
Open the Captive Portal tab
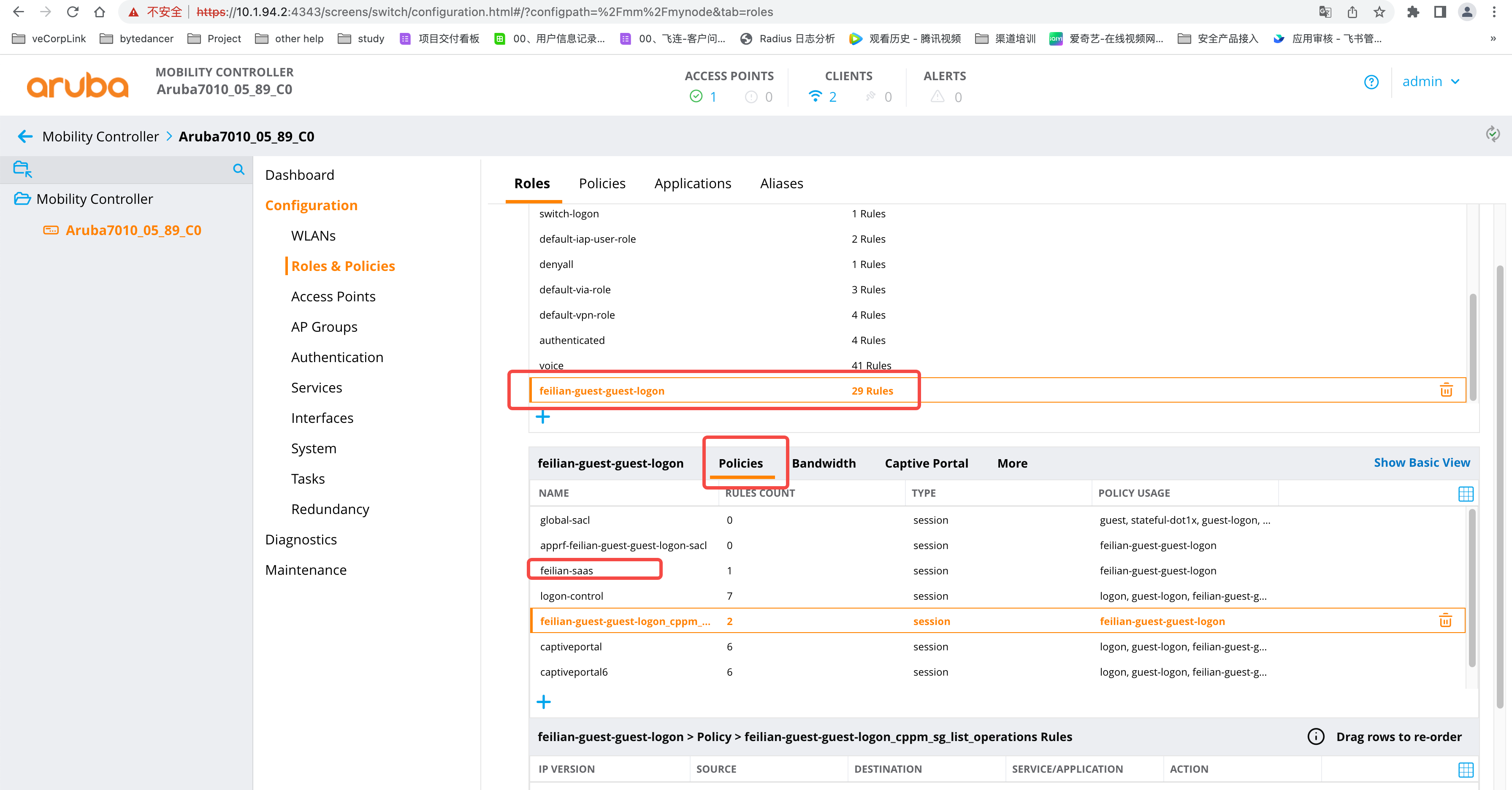coord(926,463)
